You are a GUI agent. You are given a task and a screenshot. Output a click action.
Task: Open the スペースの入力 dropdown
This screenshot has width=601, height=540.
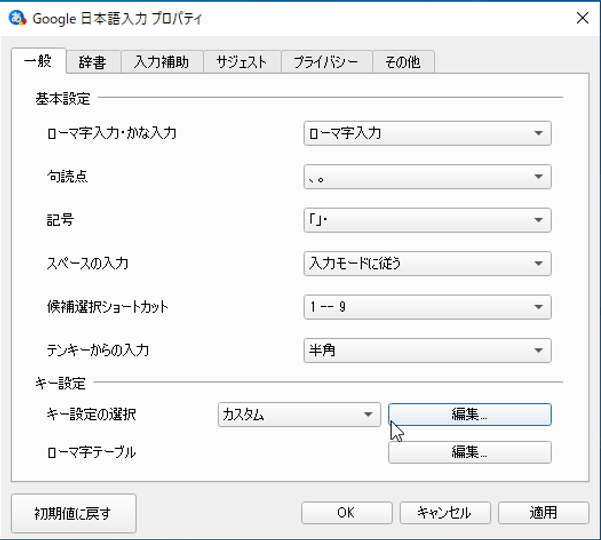click(427, 264)
